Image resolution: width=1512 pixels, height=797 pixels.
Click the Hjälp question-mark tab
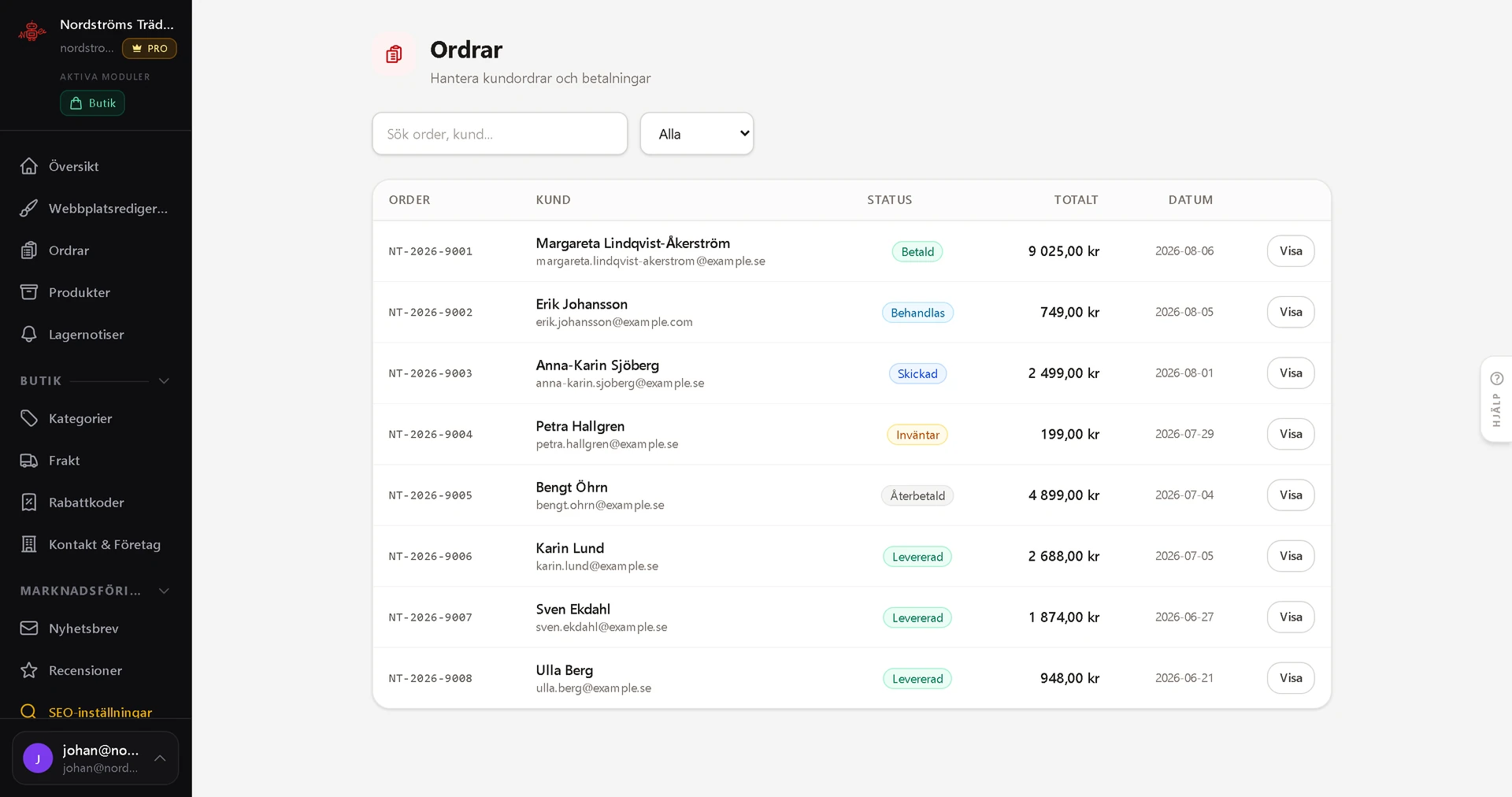click(1496, 400)
